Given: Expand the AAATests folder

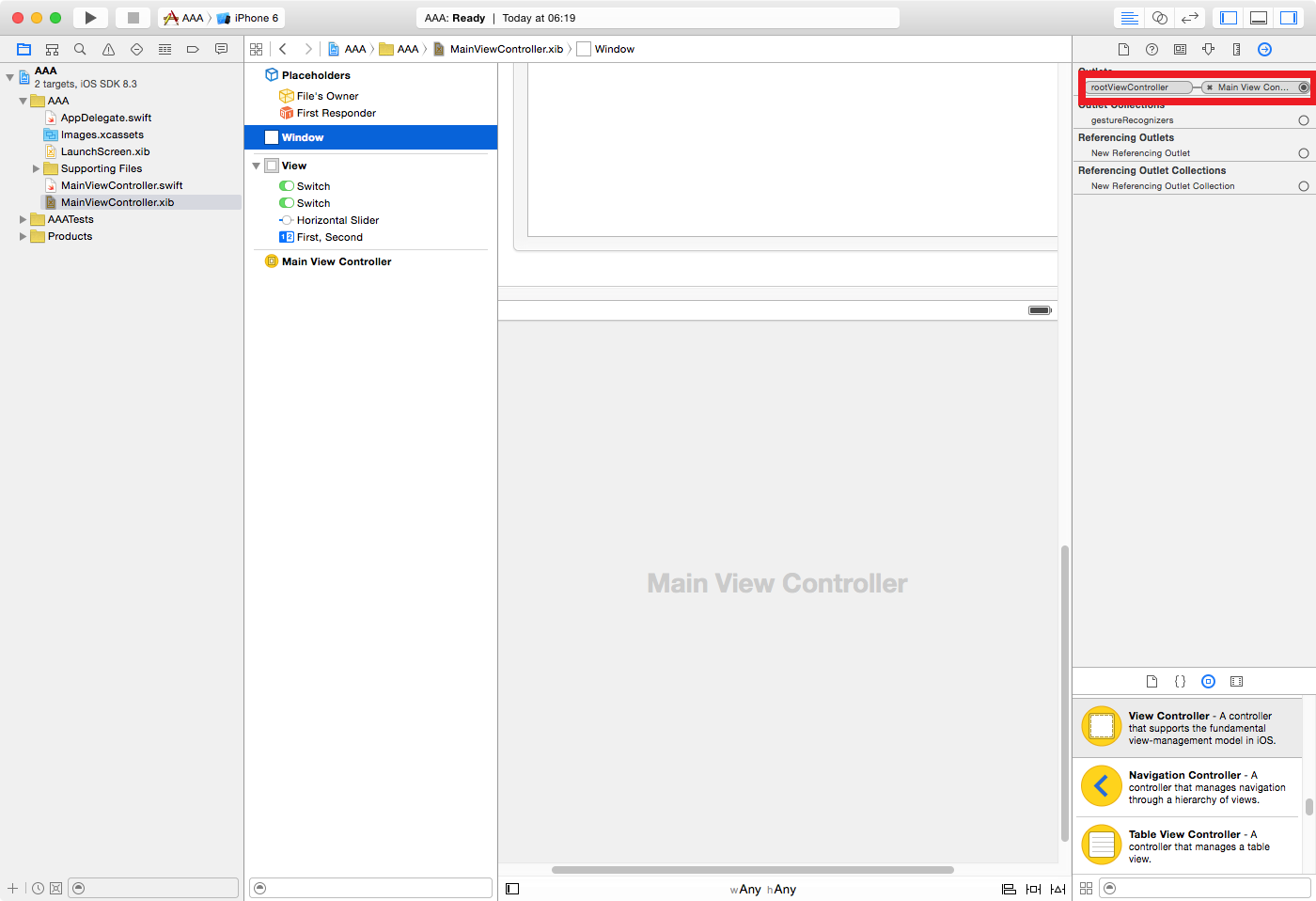Looking at the screenshot, I should pos(23,219).
